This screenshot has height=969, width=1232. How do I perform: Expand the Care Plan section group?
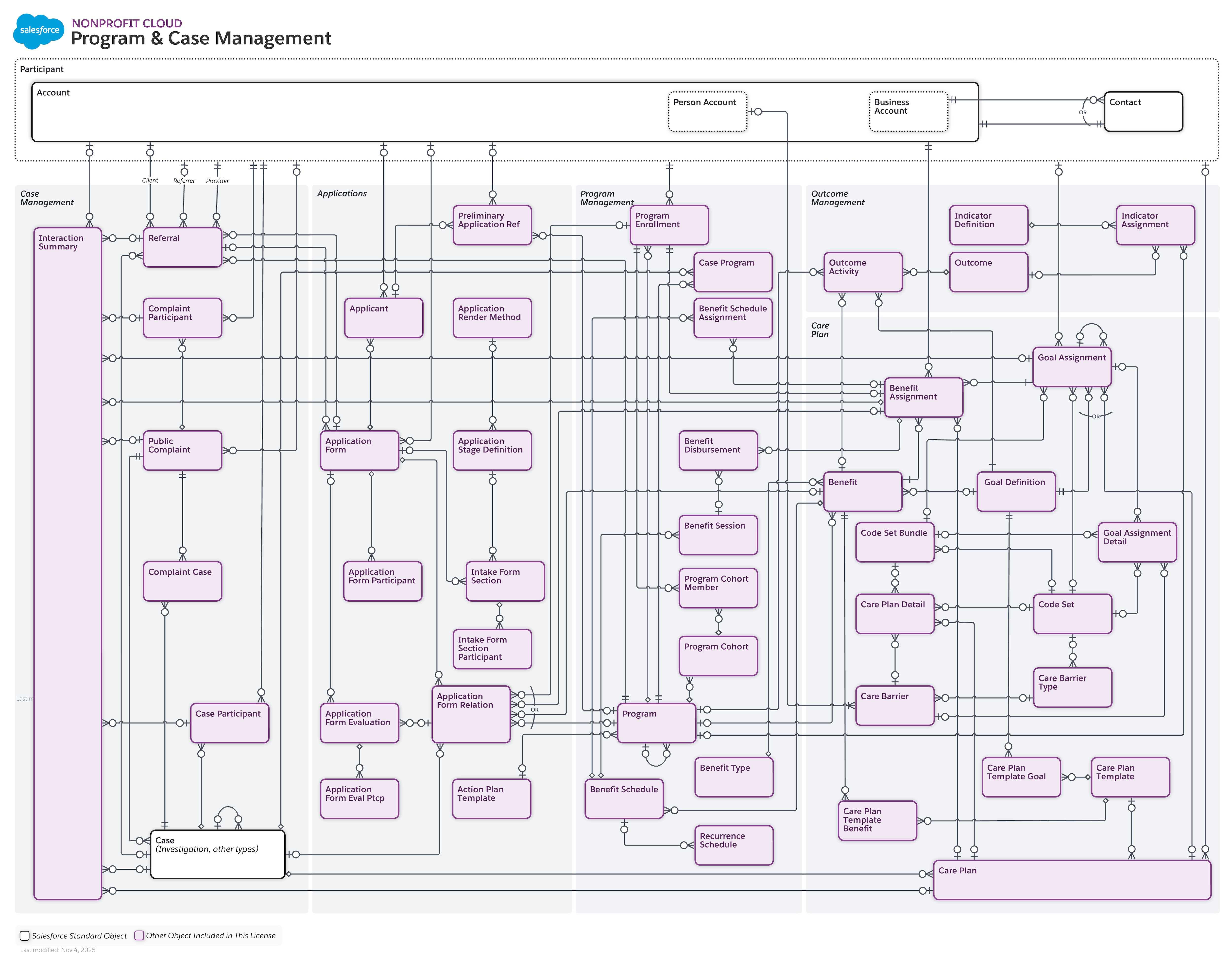821,330
